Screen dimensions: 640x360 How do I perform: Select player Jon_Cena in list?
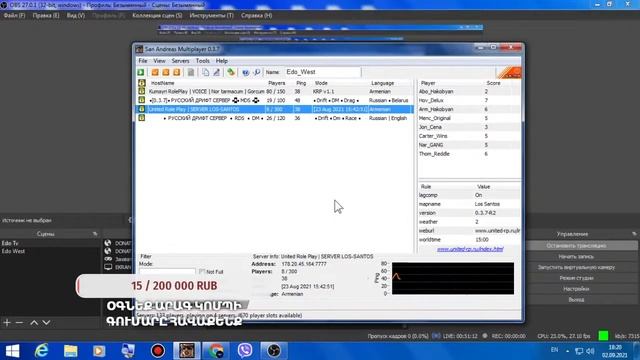(x=430, y=127)
